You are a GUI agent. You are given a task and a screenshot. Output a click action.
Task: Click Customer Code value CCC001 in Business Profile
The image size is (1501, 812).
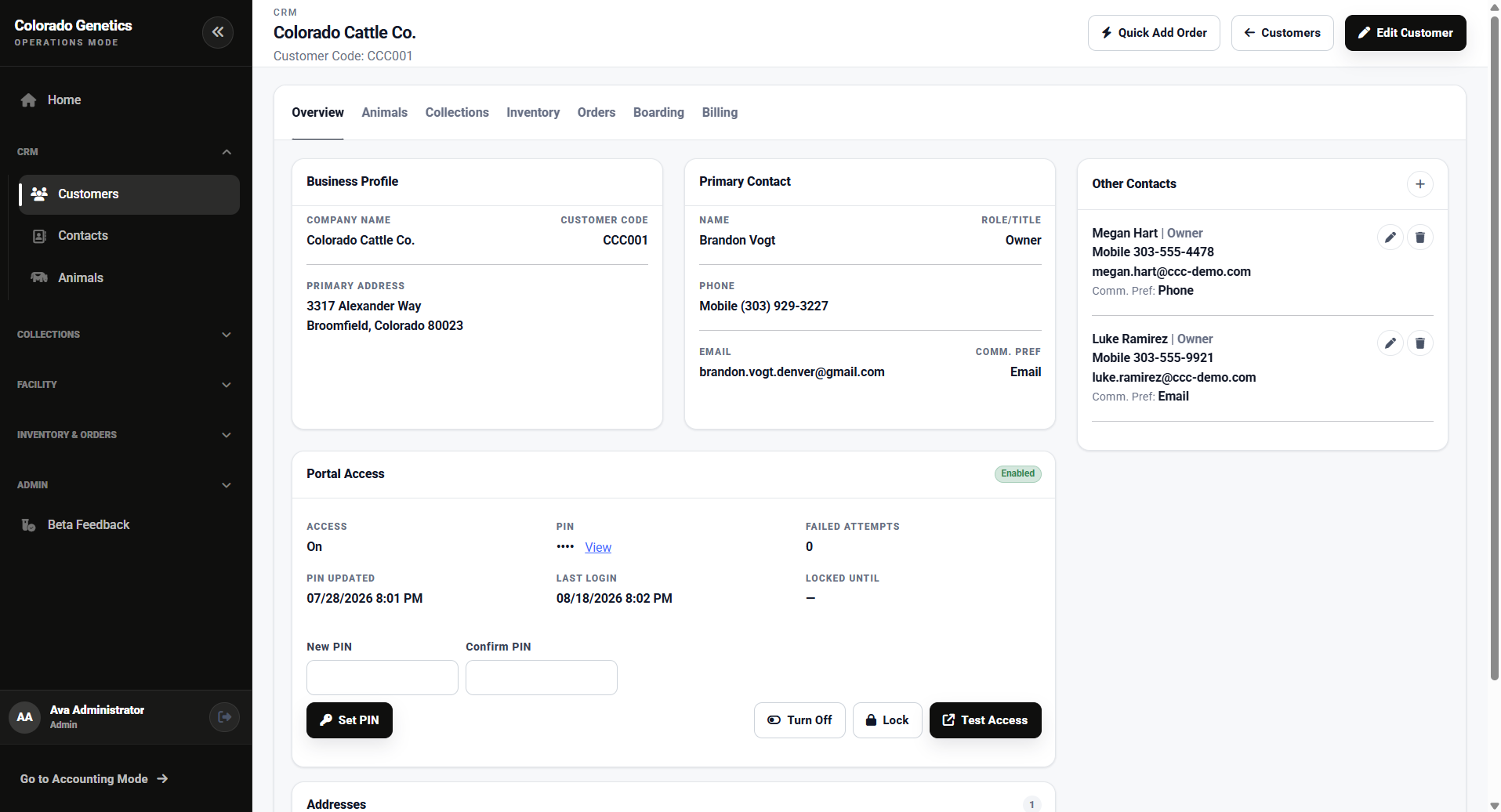pyautogui.click(x=625, y=241)
